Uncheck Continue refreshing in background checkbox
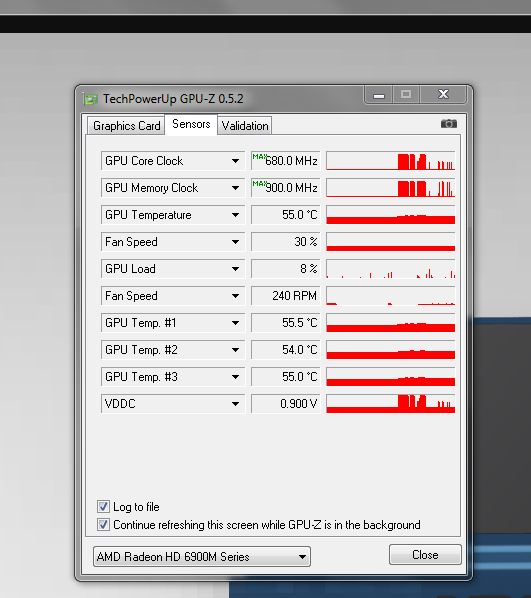 (x=103, y=524)
